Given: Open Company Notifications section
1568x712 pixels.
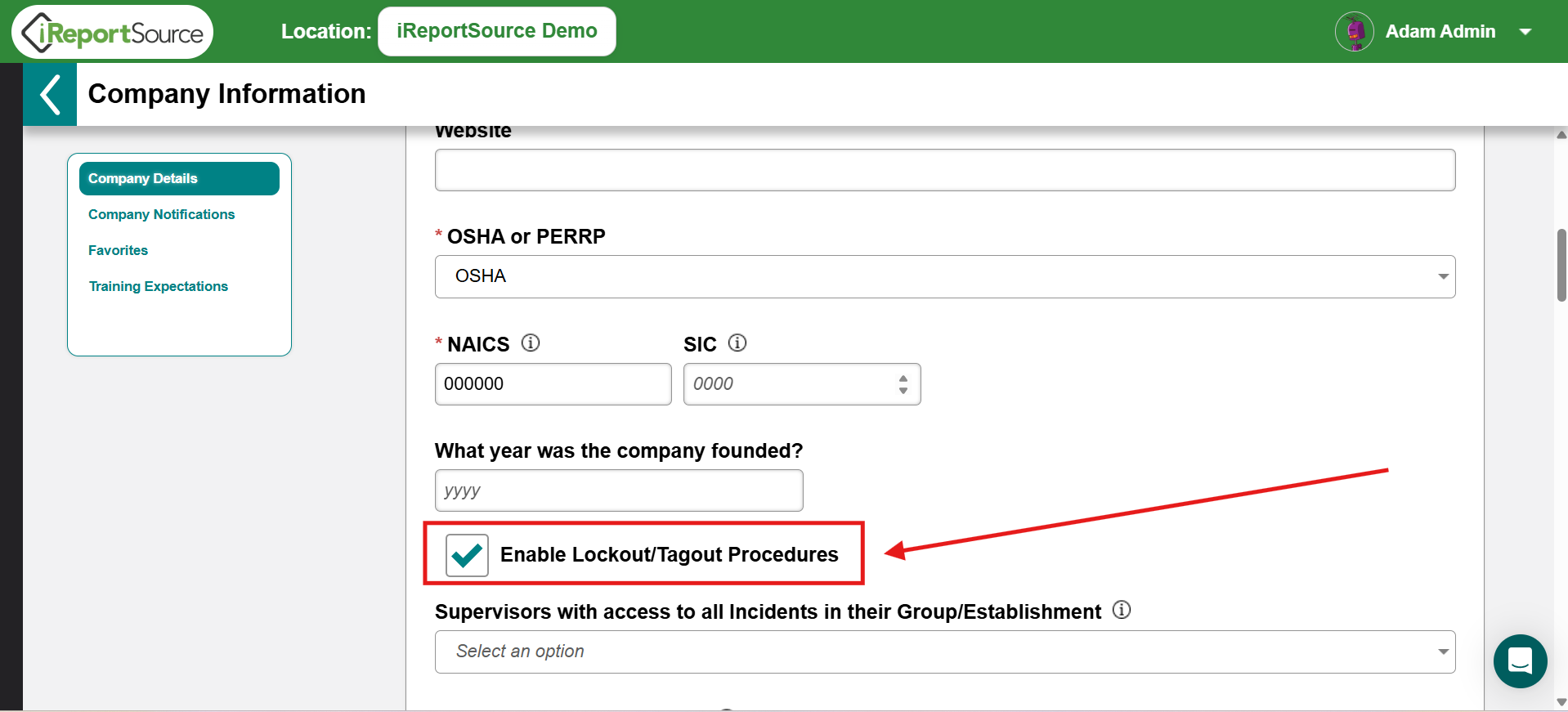Looking at the screenshot, I should [162, 214].
